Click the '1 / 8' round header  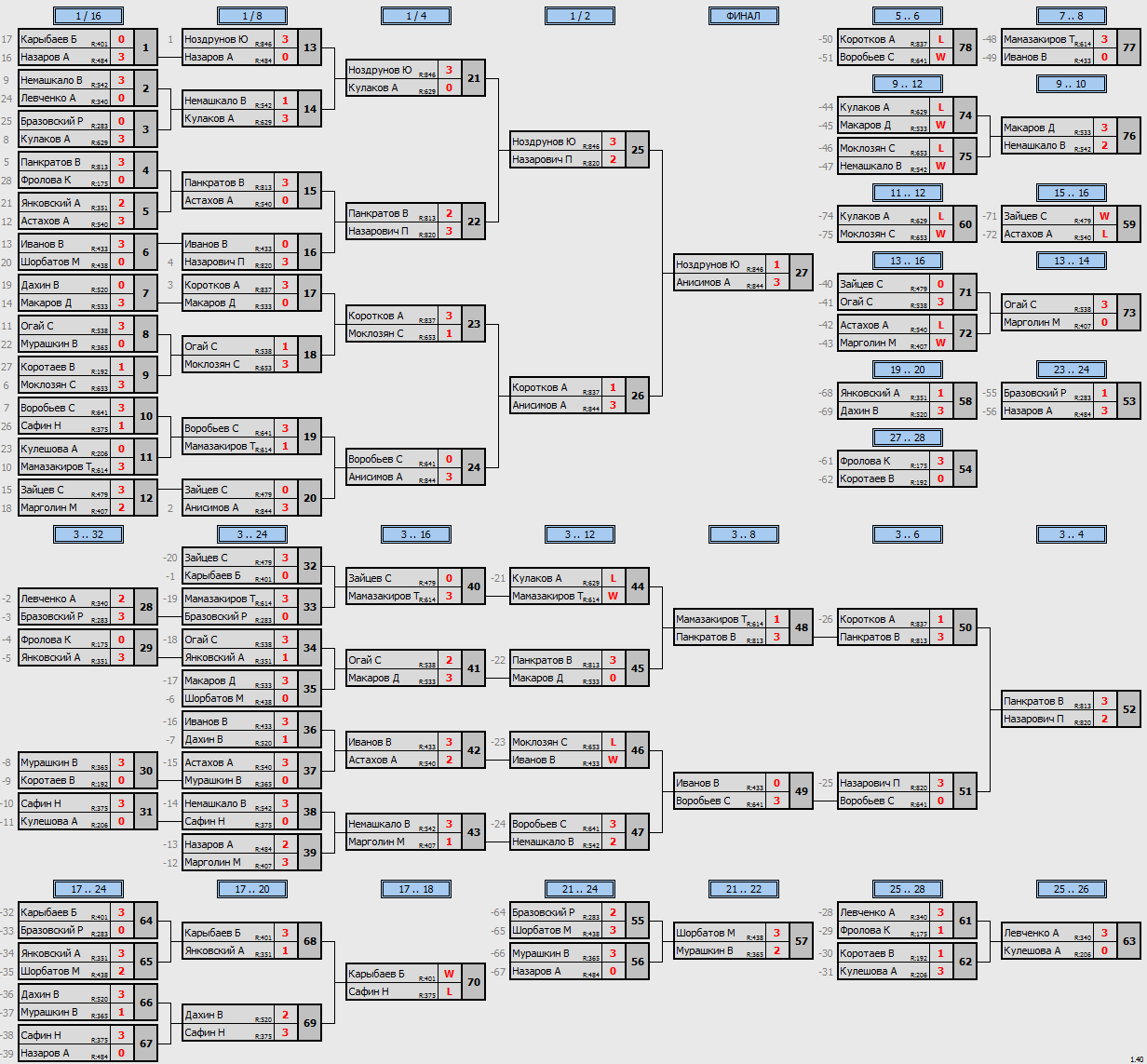[x=252, y=16]
